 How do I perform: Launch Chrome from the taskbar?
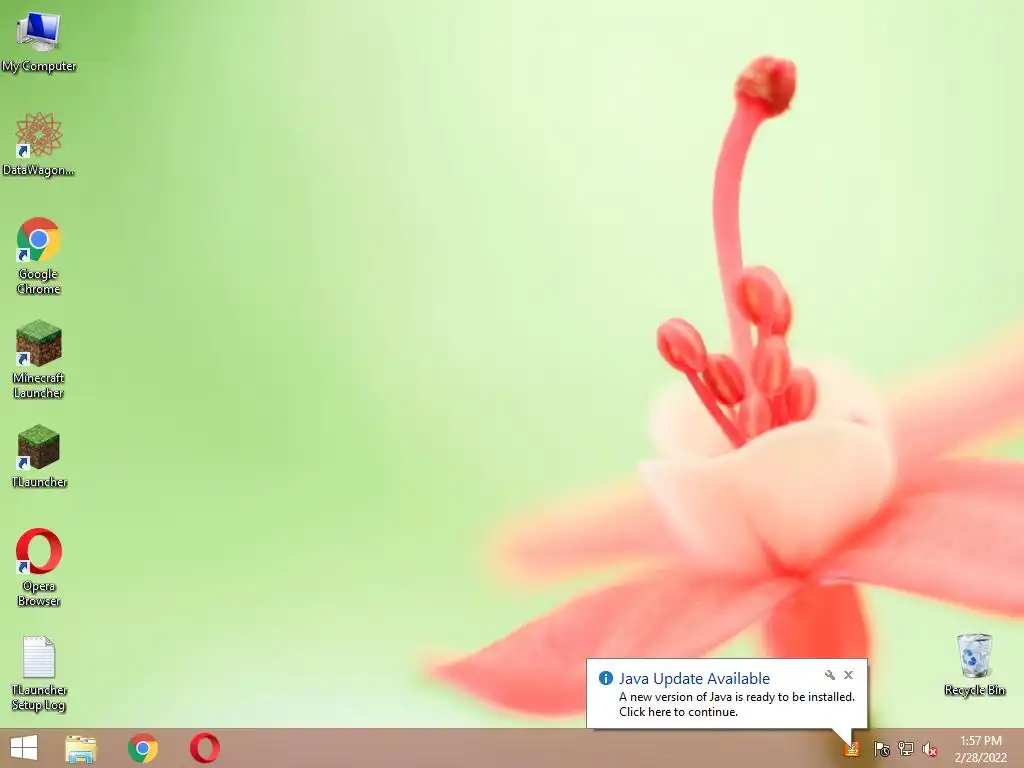143,748
